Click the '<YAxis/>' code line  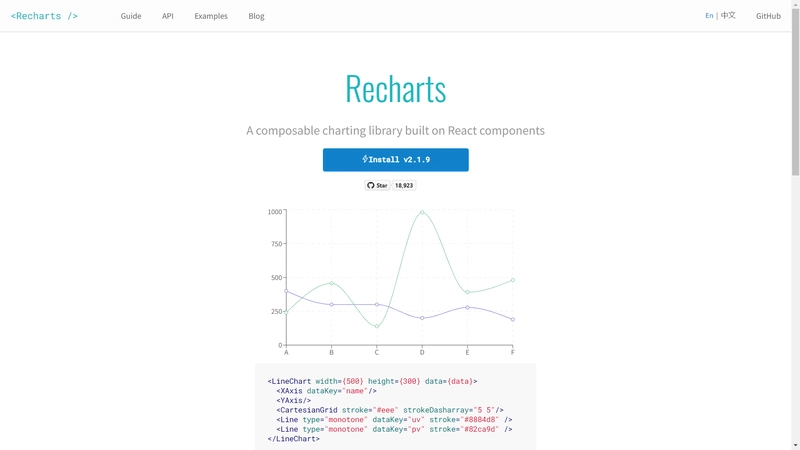pyautogui.click(x=293, y=401)
